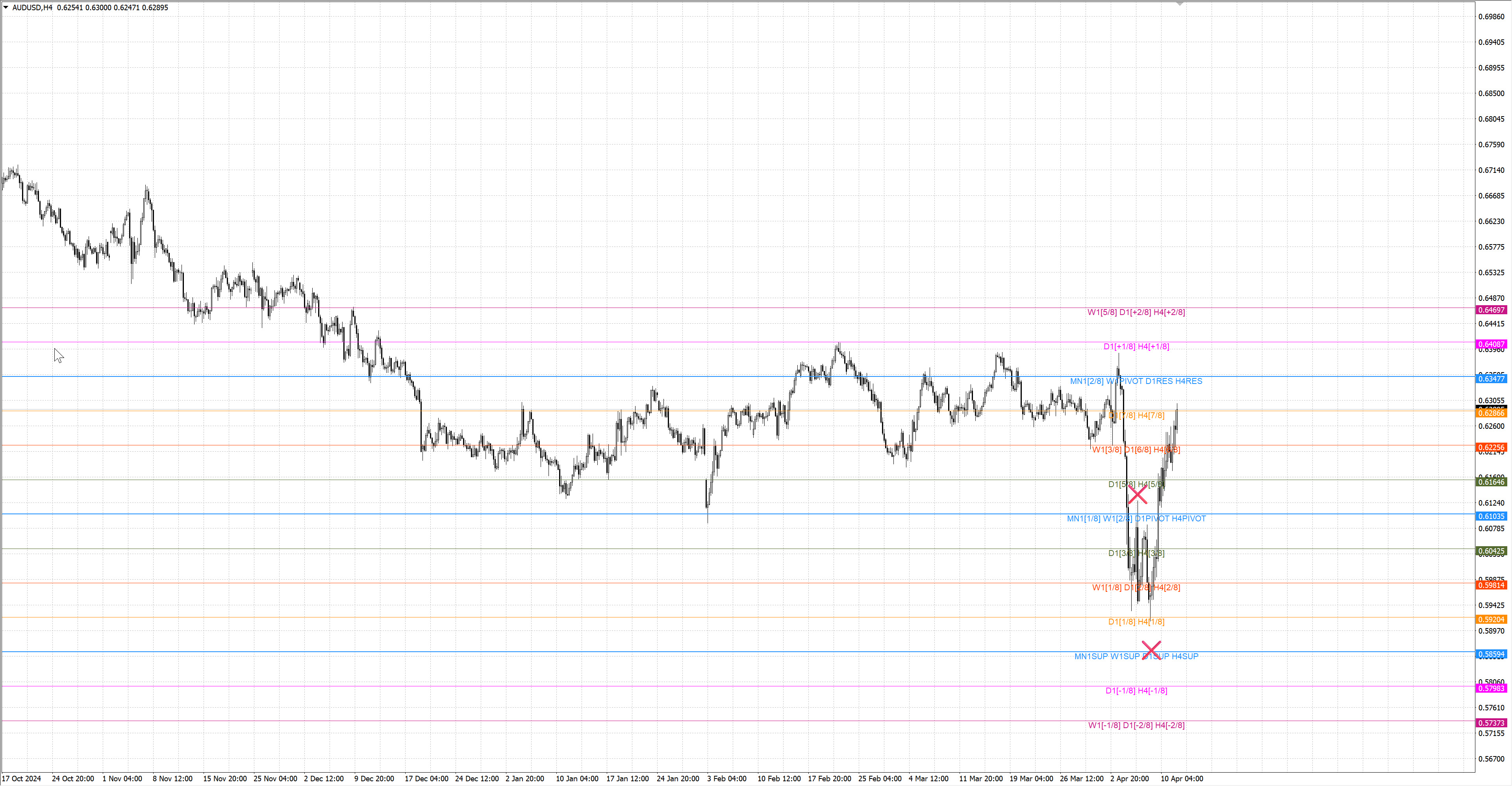This screenshot has height=786, width=1512.
Task: Click the magenta 0.57983 price tag
Action: click(1491, 689)
